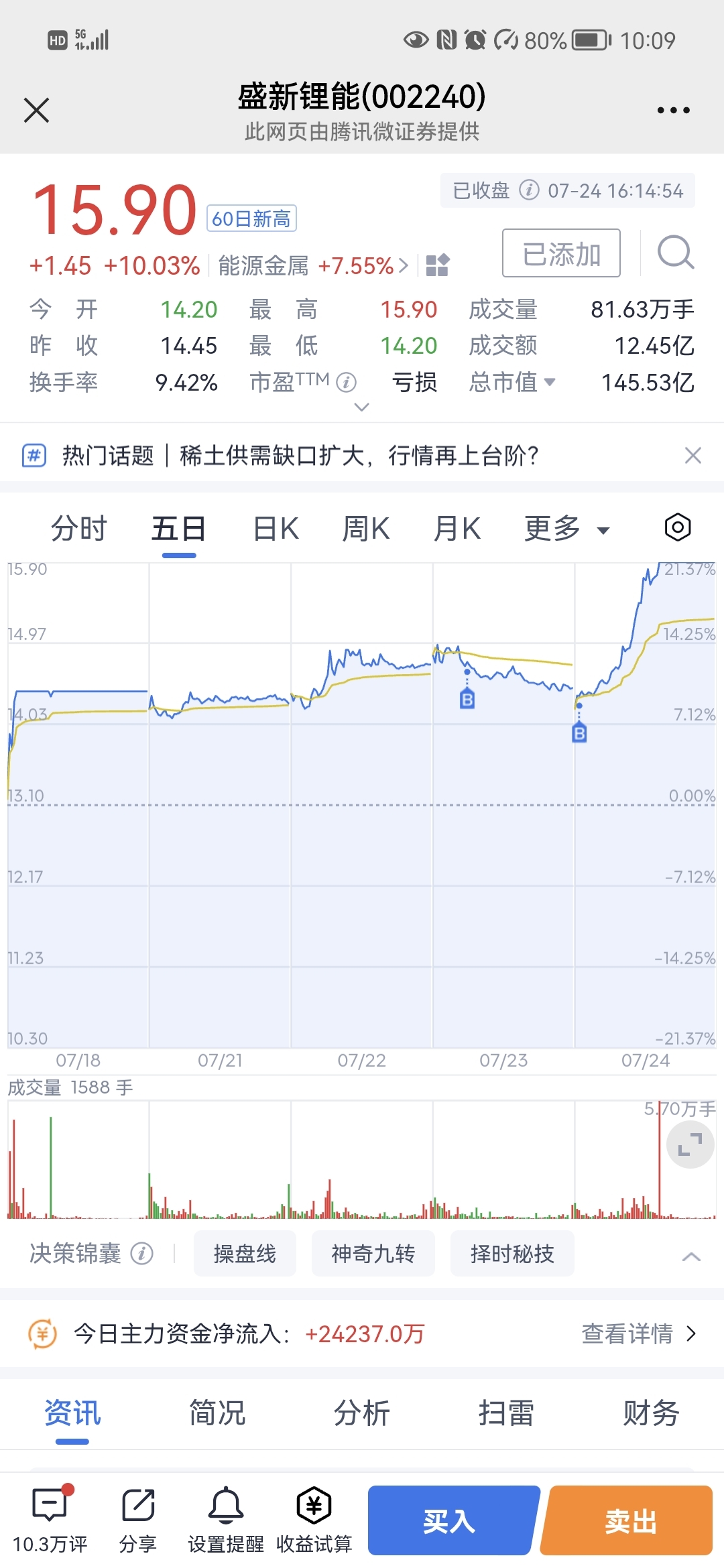Dismiss the 热门话题 banner
This screenshot has height=1568, width=724.
click(x=693, y=456)
